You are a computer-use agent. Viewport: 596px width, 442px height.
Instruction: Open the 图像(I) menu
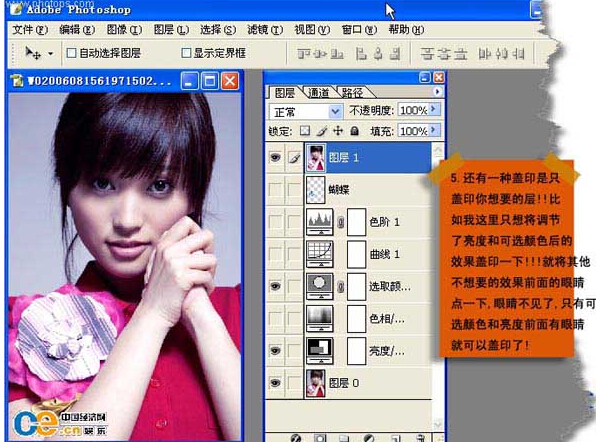pos(124,30)
